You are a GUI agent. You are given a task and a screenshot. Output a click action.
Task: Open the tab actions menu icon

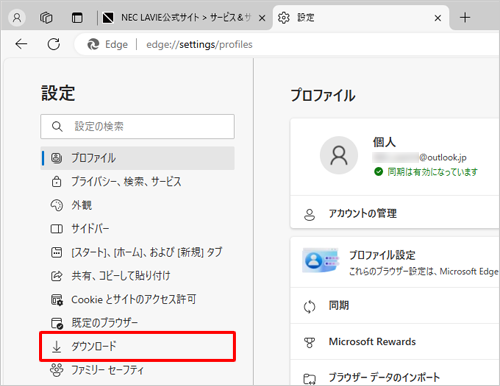77,17
